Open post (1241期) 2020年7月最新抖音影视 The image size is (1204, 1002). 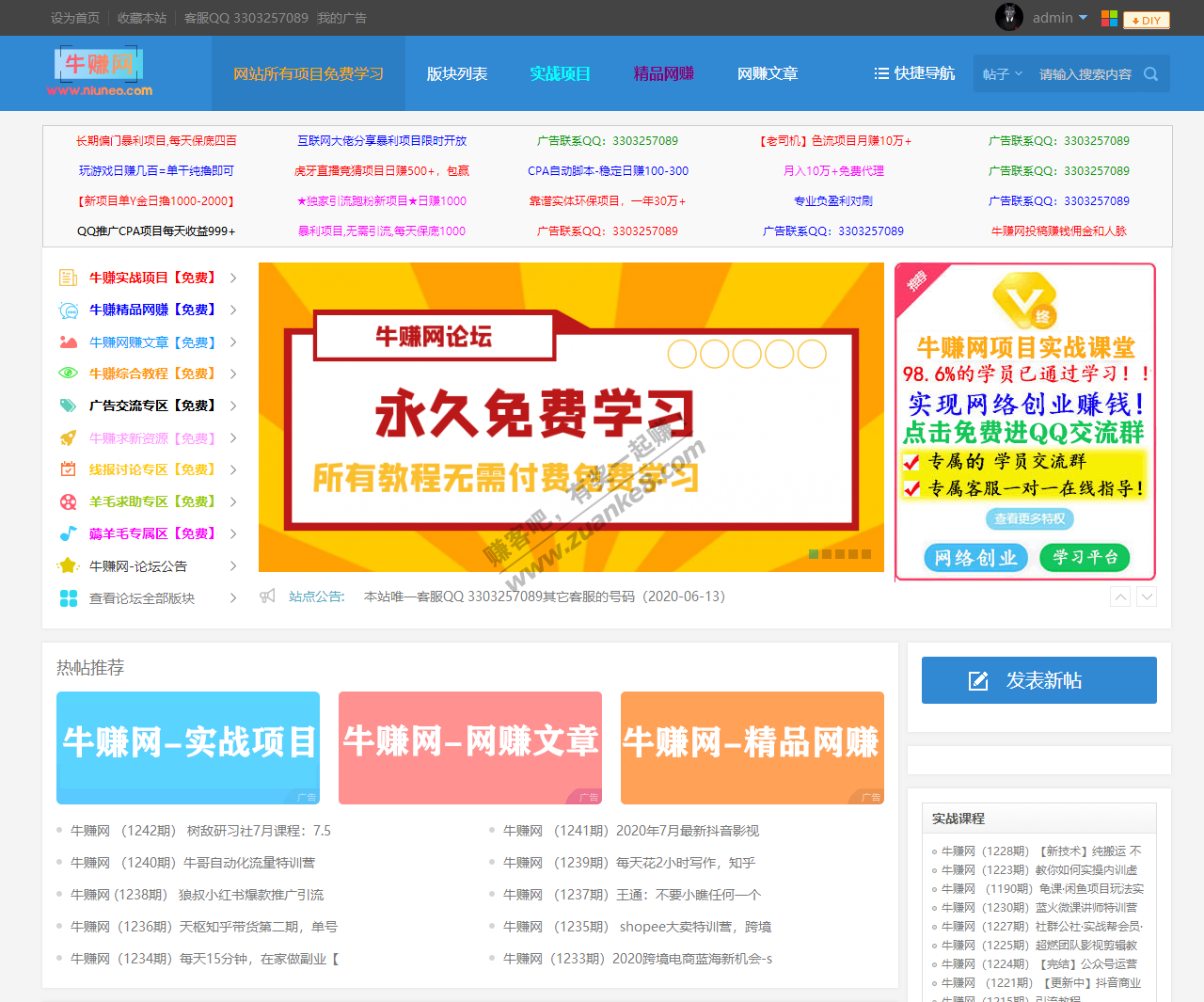tap(631, 831)
